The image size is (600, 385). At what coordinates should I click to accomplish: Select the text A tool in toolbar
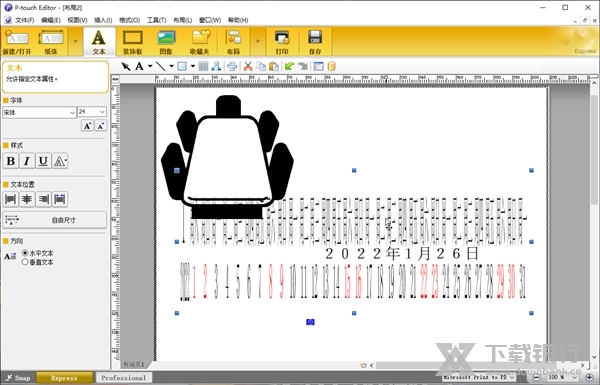click(x=140, y=66)
